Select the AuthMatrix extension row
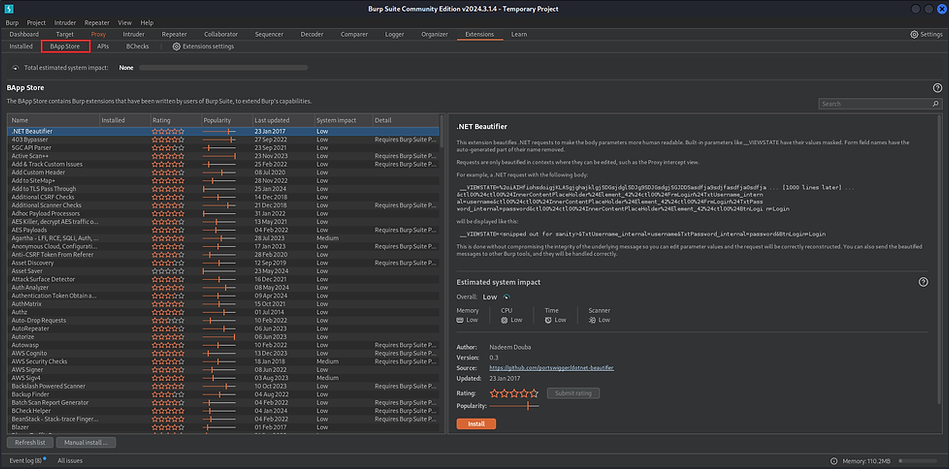Viewport: 949px width, 469px height. (x=223, y=304)
